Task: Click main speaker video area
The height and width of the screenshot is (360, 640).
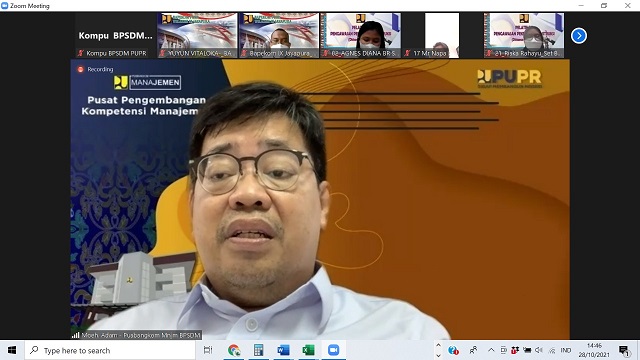Action: pyautogui.click(x=320, y=199)
